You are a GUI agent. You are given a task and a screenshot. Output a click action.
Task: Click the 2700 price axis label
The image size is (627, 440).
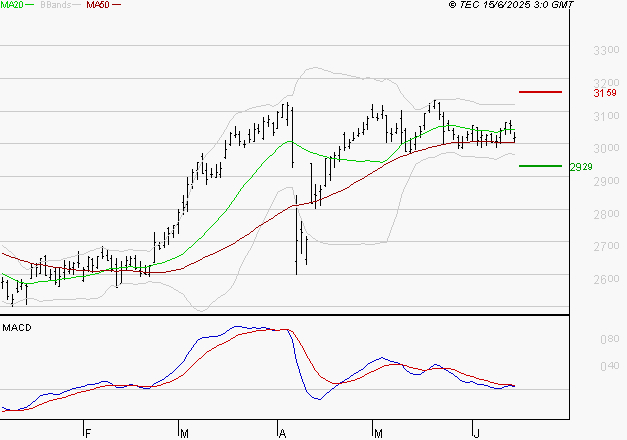tap(606, 246)
